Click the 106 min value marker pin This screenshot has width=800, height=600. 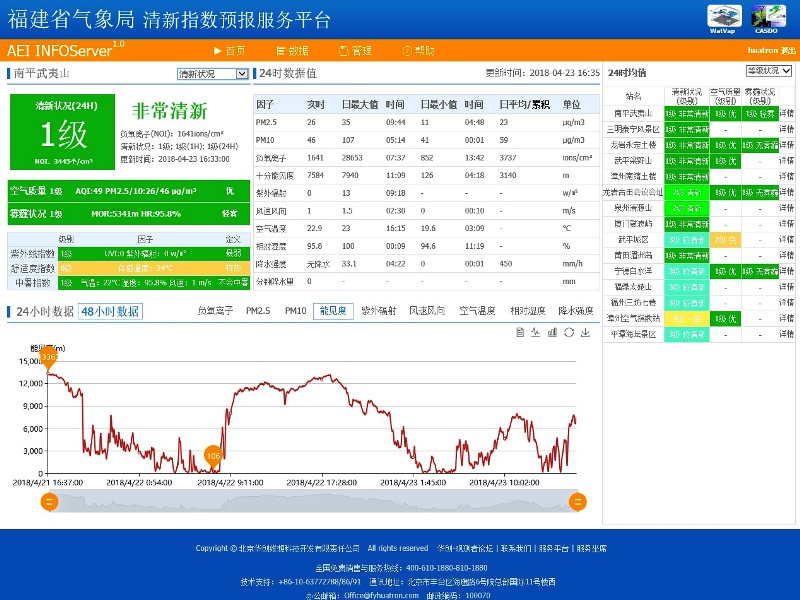(212, 456)
